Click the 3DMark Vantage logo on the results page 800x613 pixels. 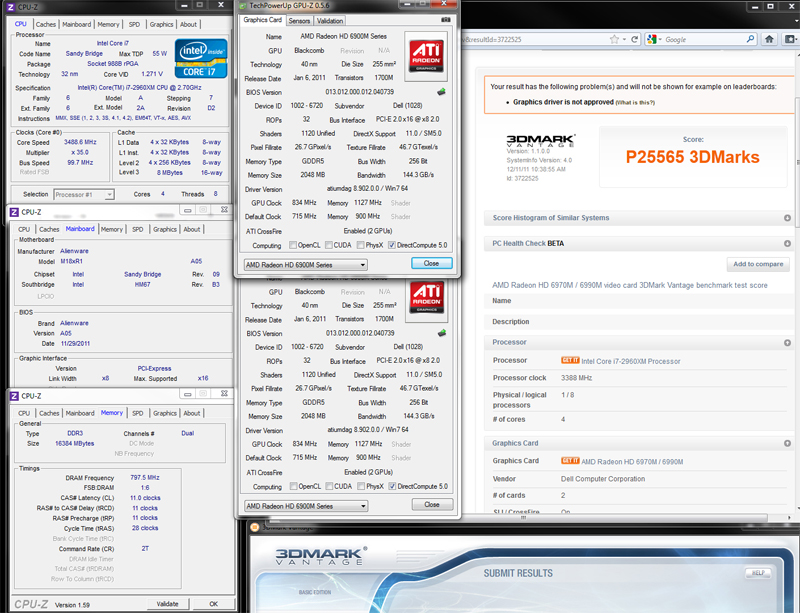coord(540,140)
